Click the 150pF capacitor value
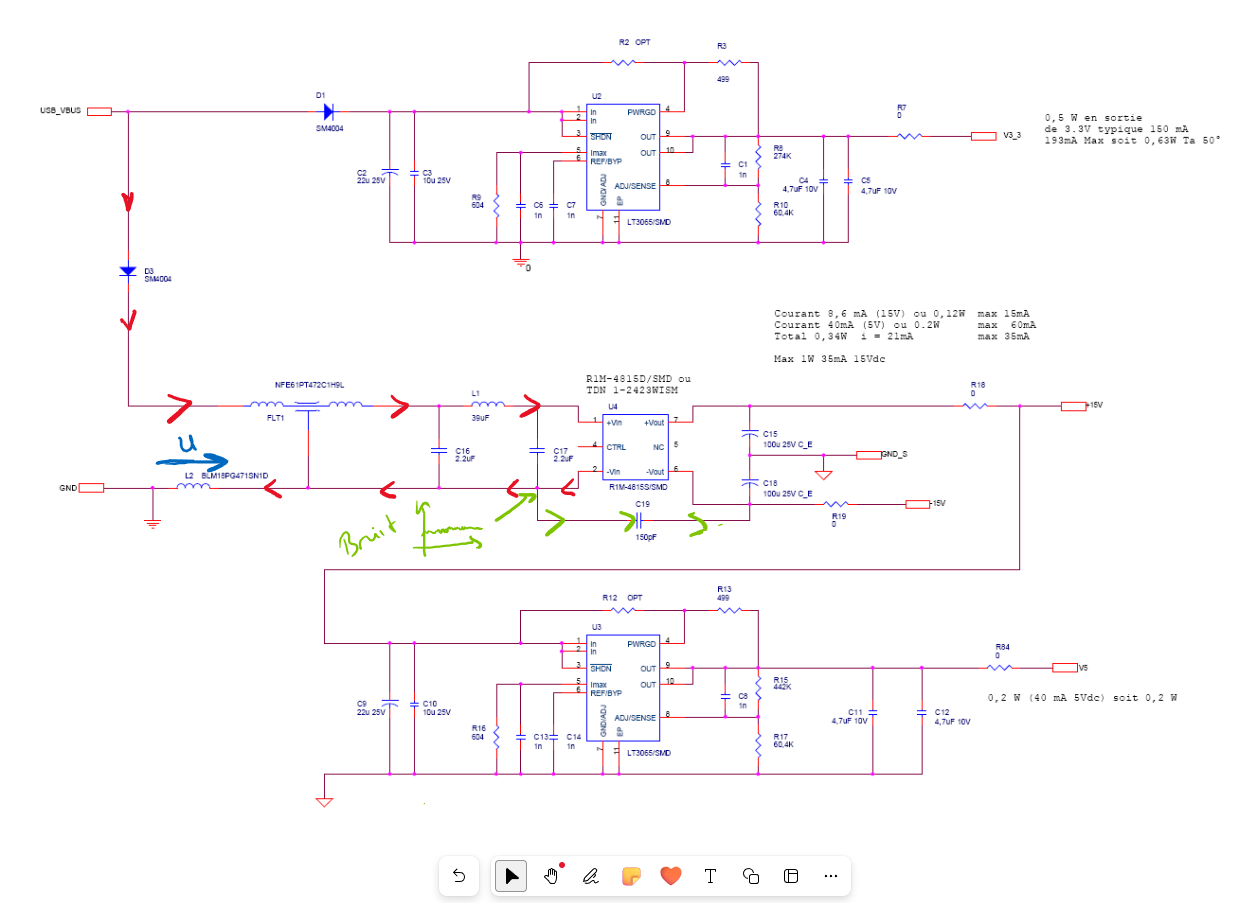Screen dimensions: 1257x903 click(x=646, y=538)
